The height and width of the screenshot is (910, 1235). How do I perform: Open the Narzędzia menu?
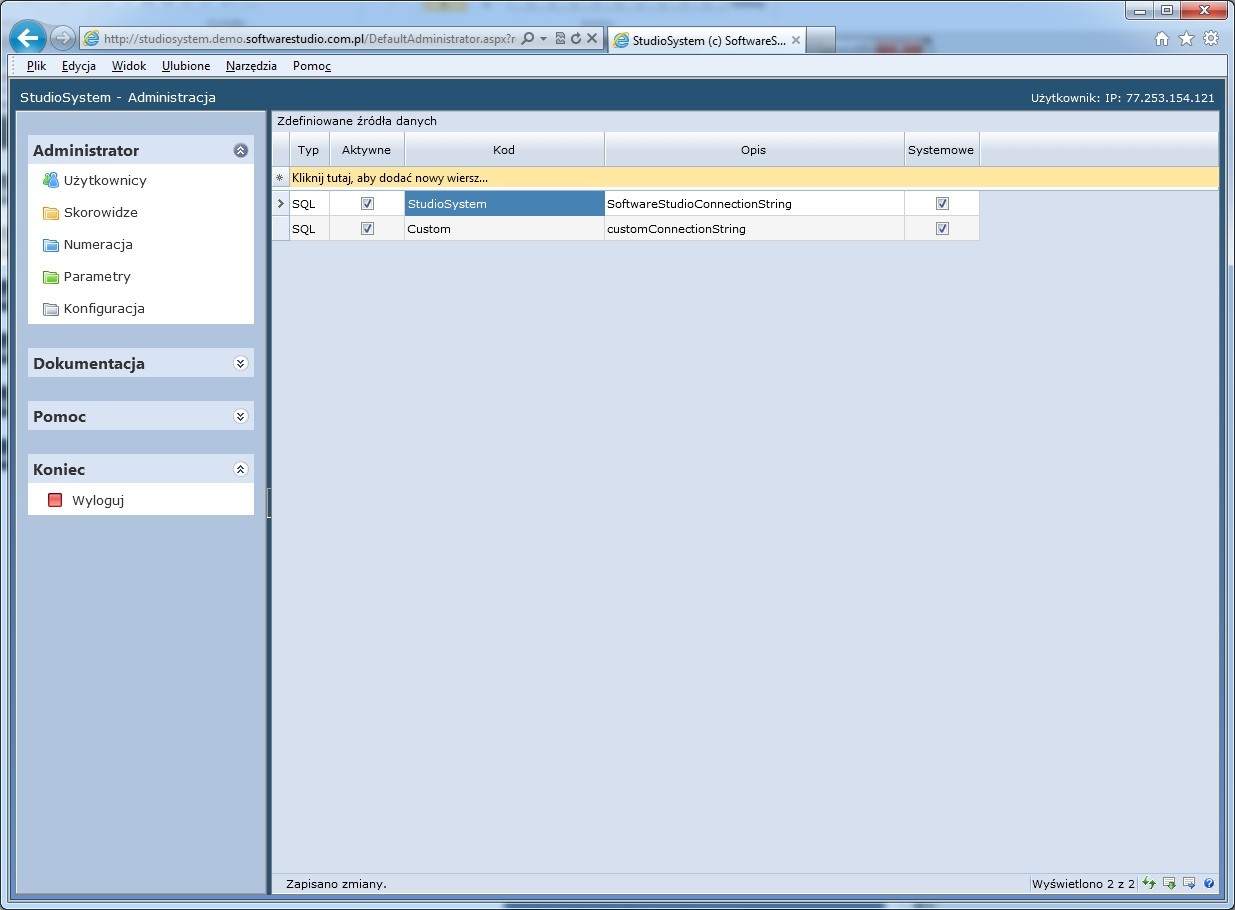252,66
